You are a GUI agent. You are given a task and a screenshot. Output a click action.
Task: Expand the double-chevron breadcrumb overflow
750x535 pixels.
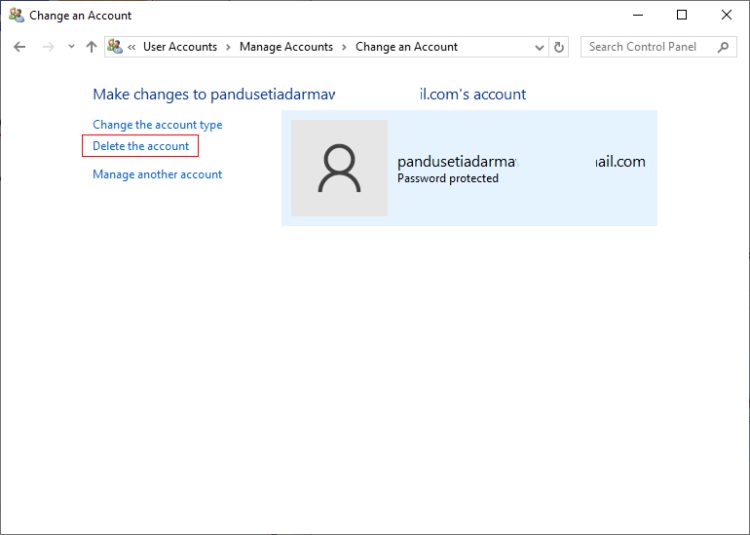click(x=132, y=47)
